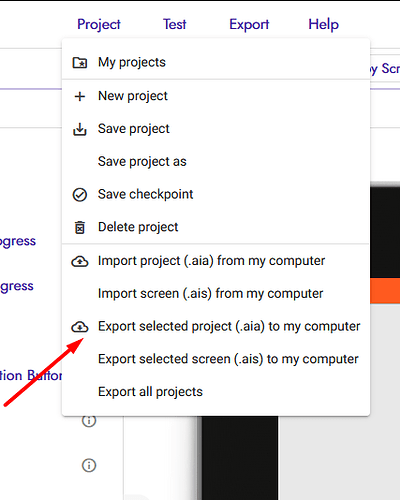Click the My projects folder icon
Viewport: 400px width, 500px height.
(x=80, y=62)
